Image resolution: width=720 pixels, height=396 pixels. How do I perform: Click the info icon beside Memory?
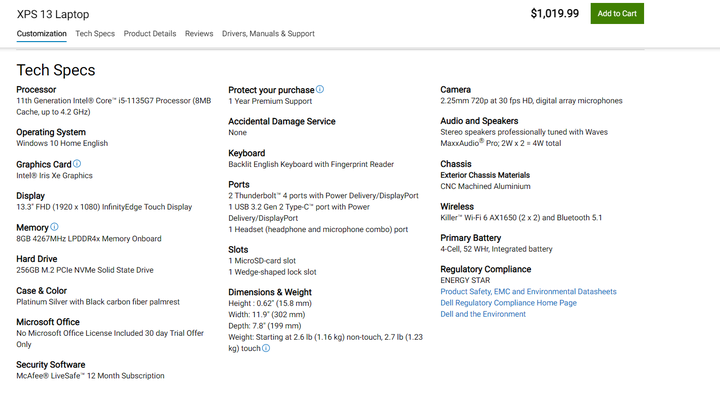(54, 227)
